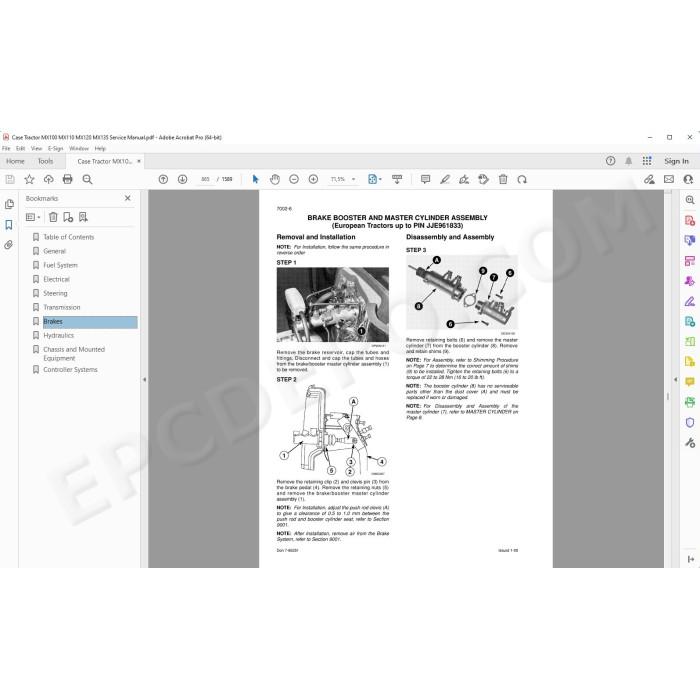Screen dimensions: 700x700
Task: Zoom in with the plus icon
Action: 313,179
